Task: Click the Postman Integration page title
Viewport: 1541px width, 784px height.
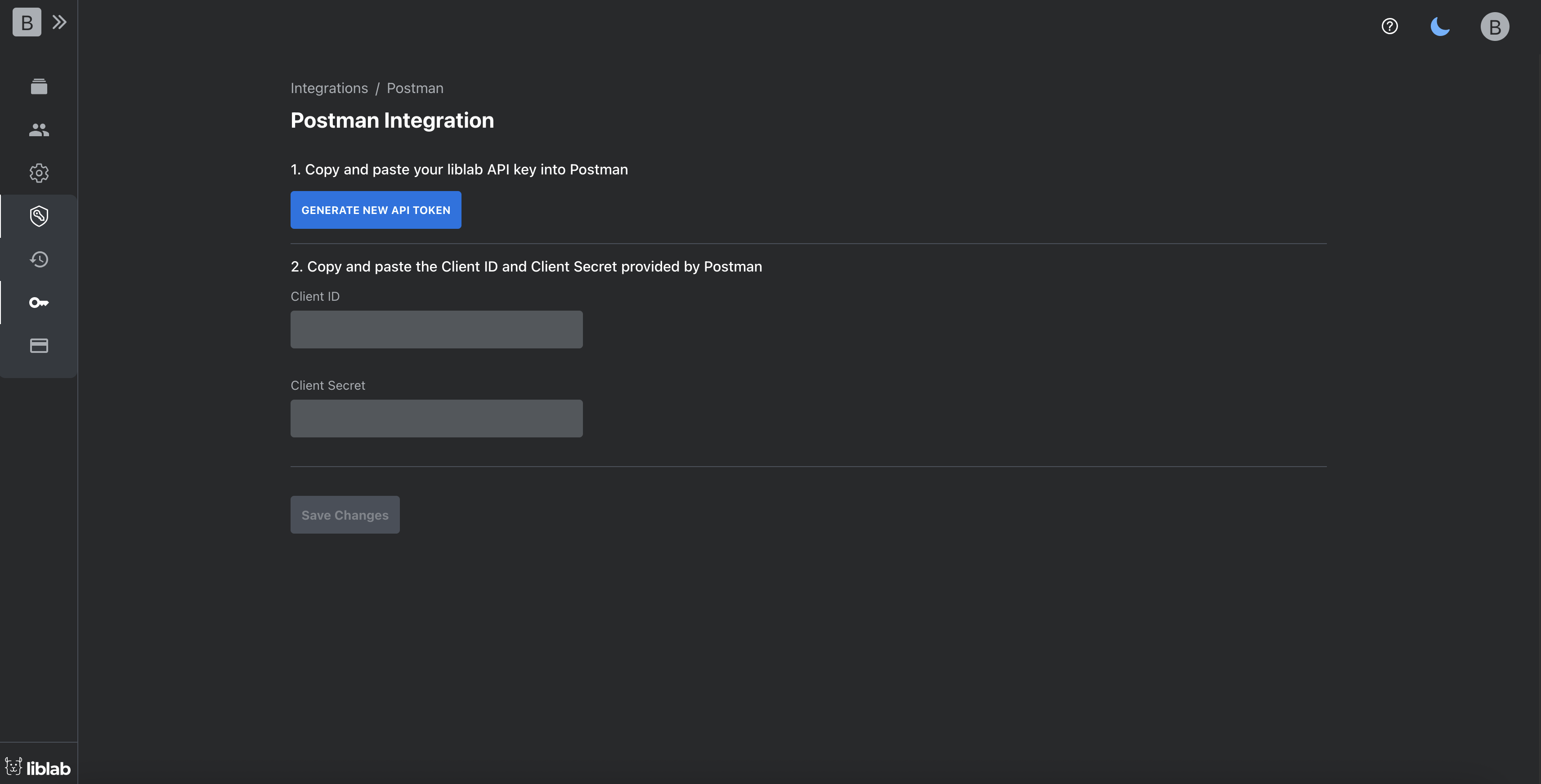Action: (x=392, y=120)
